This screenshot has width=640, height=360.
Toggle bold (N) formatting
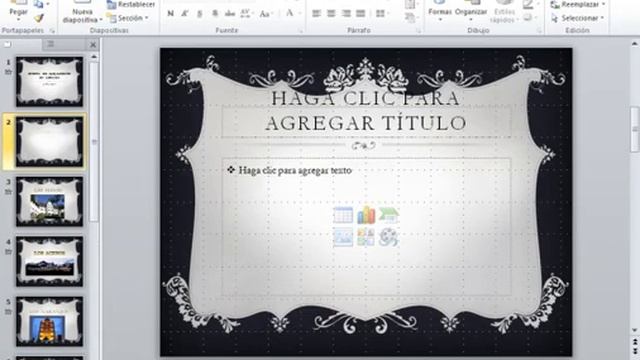170,13
